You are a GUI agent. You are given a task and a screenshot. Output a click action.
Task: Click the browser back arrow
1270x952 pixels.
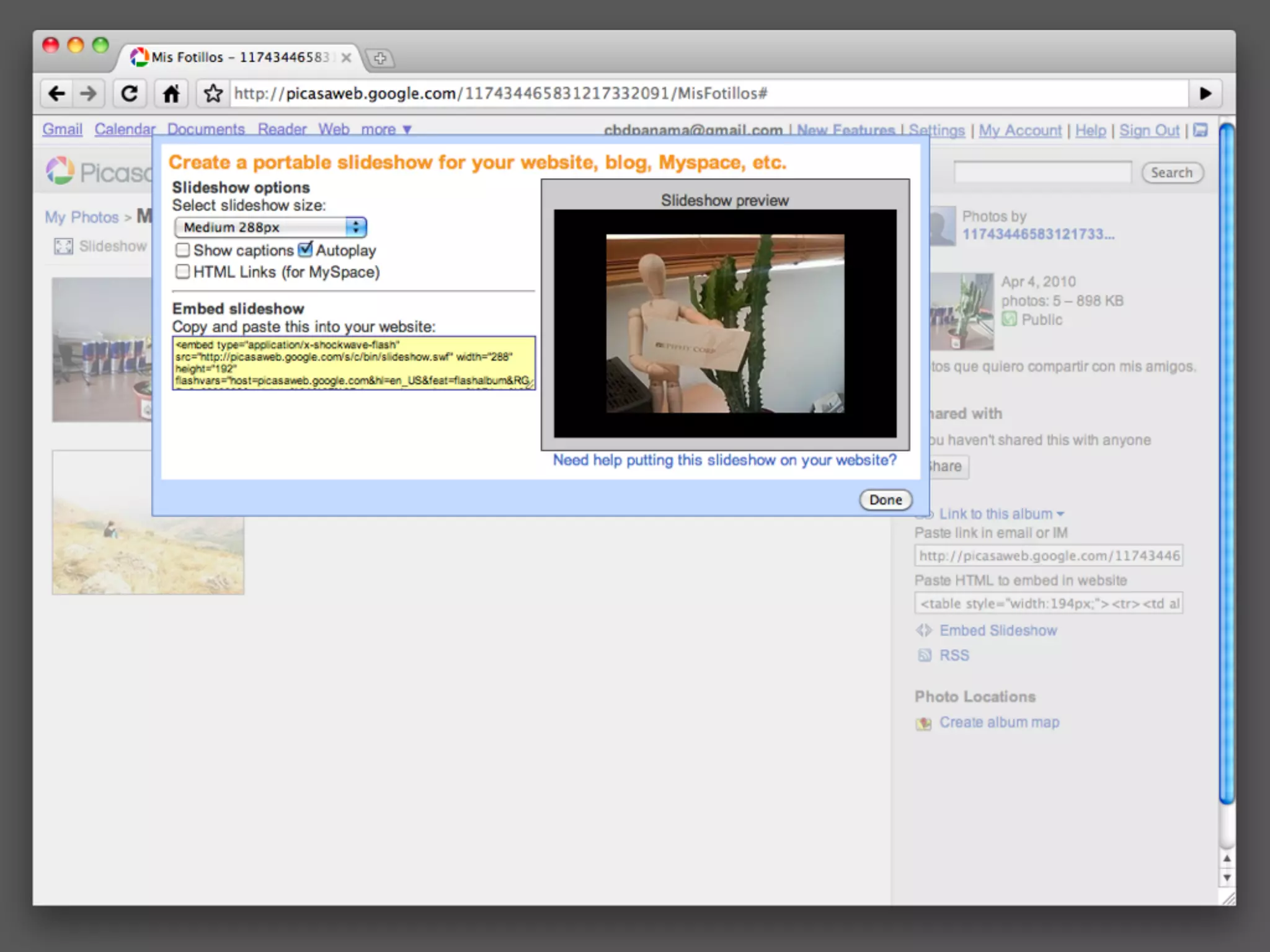pyautogui.click(x=57, y=94)
